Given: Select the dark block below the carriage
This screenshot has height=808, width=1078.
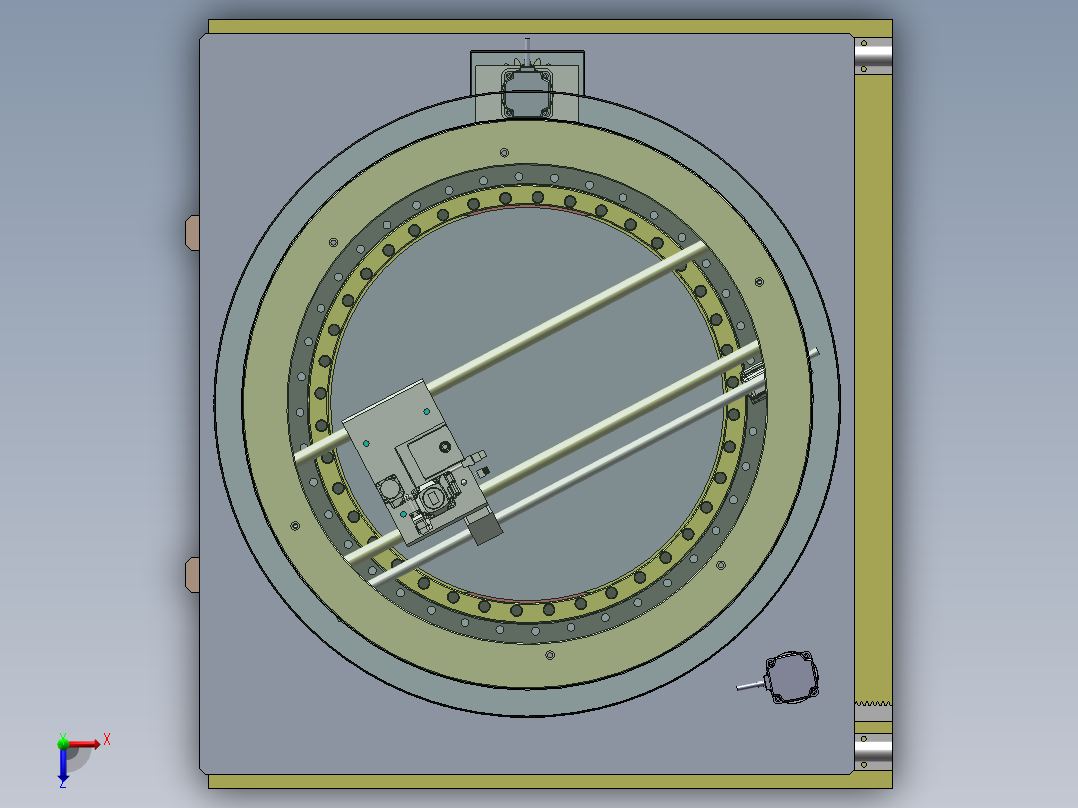Looking at the screenshot, I should pyautogui.click(x=485, y=529).
